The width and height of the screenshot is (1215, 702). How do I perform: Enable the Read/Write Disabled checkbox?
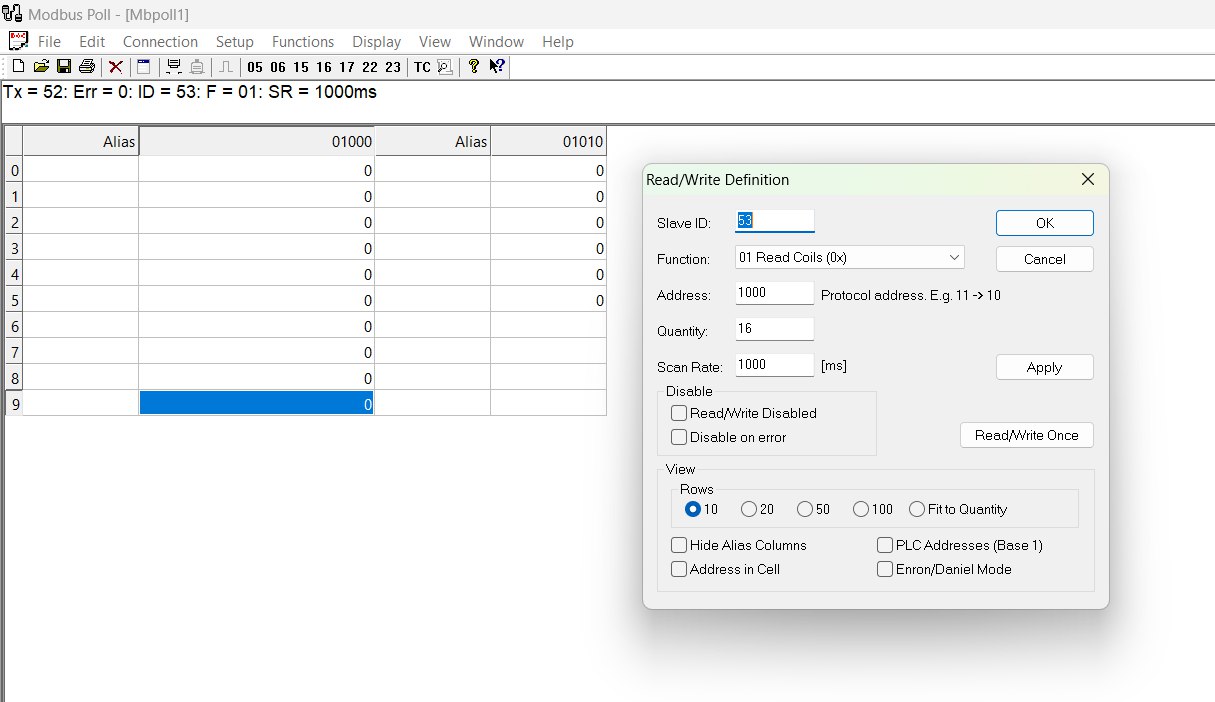pyautogui.click(x=680, y=413)
